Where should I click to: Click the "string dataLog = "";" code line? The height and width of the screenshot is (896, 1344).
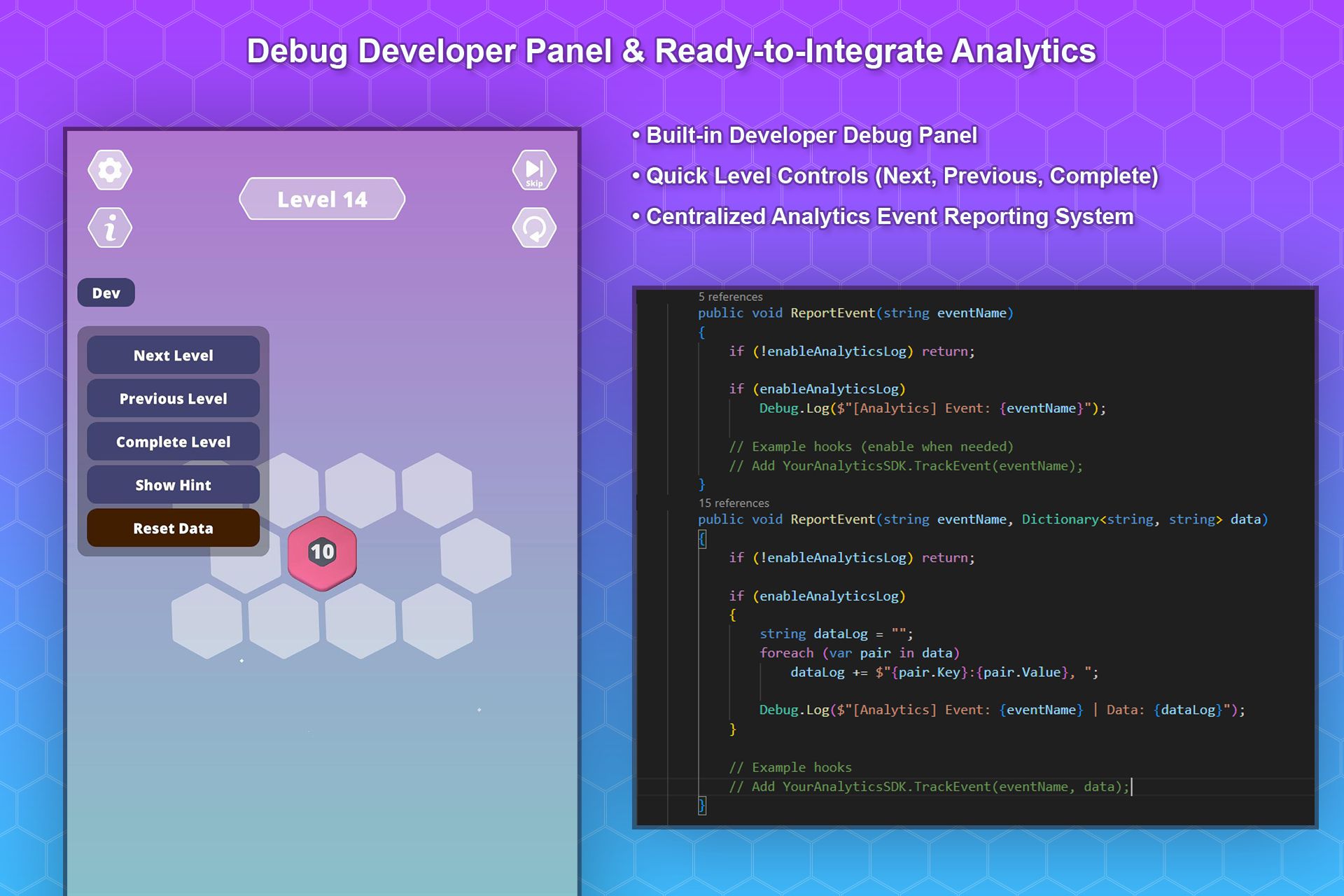[x=836, y=634]
